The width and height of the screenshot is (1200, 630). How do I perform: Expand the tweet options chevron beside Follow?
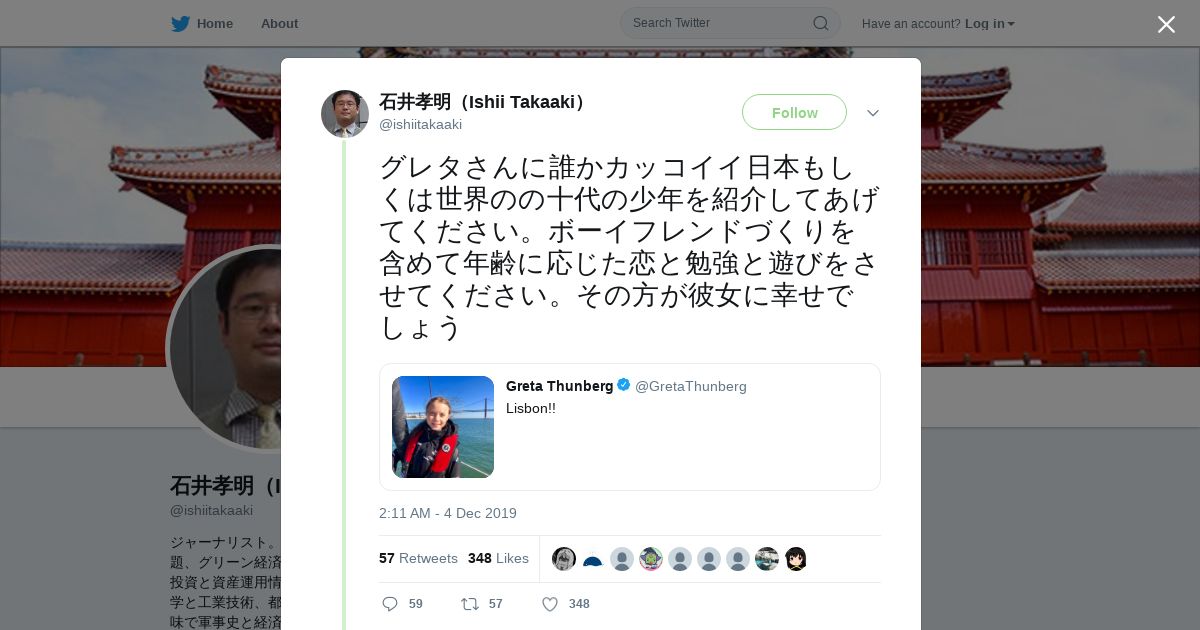pyautogui.click(x=873, y=113)
